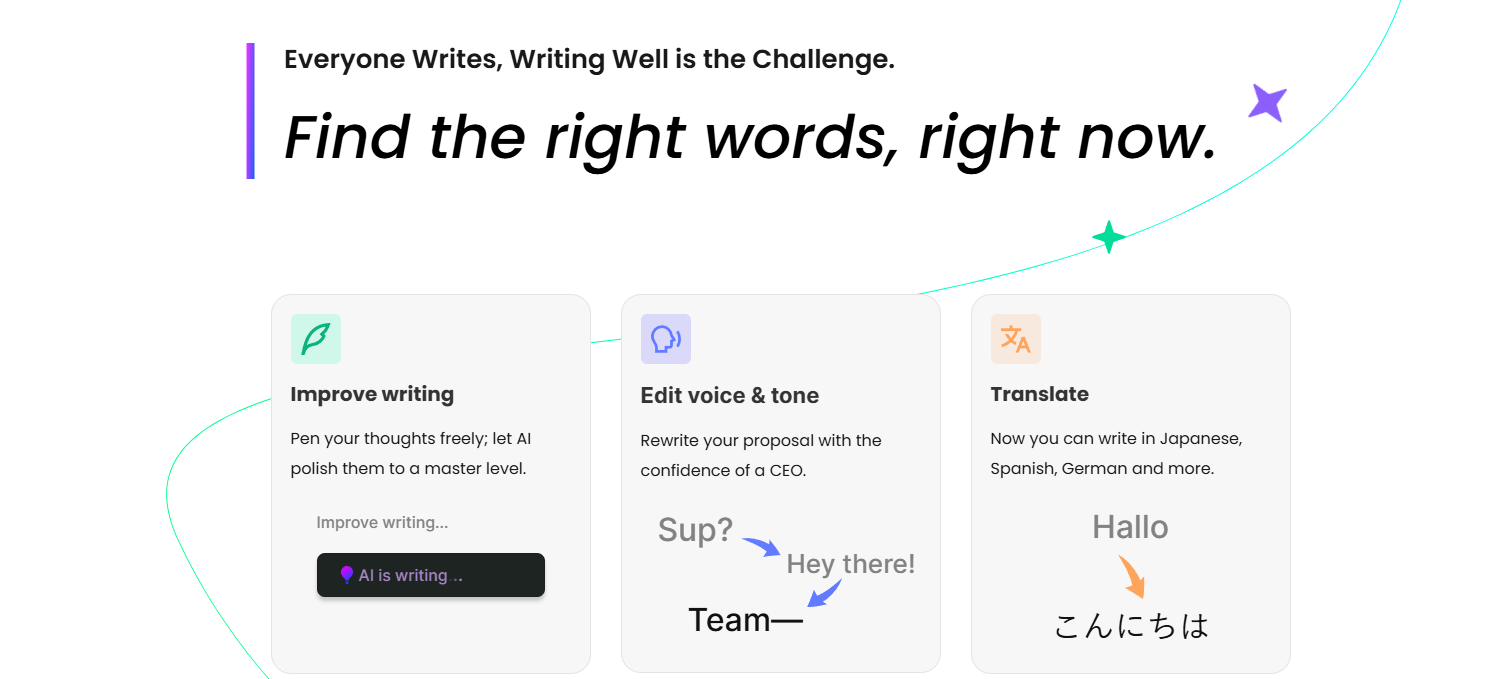Click the Translate card heading

1039,394
